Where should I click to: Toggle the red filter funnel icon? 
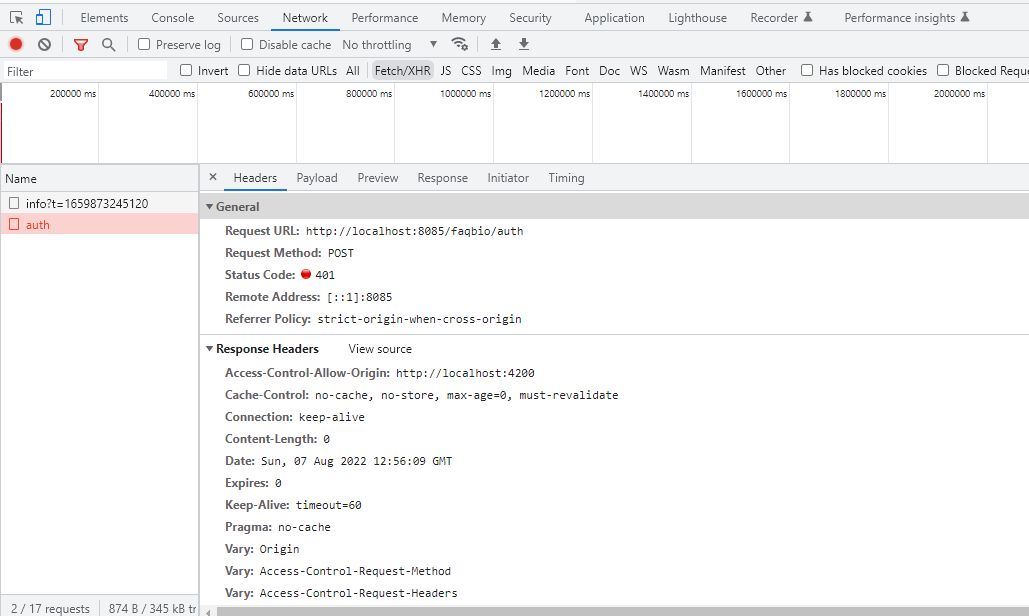pos(81,45)
